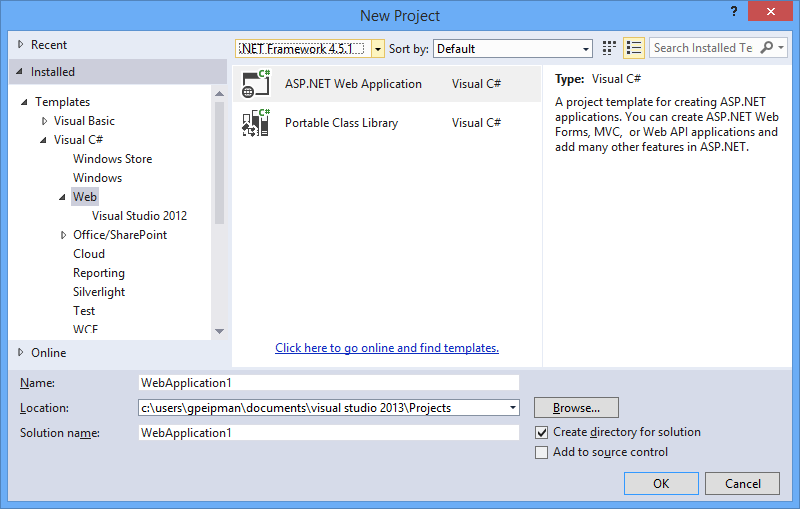Click tree scrollbar down arrow
The height and width of the screenshot is (509, 800).
[x=219, y=332]
